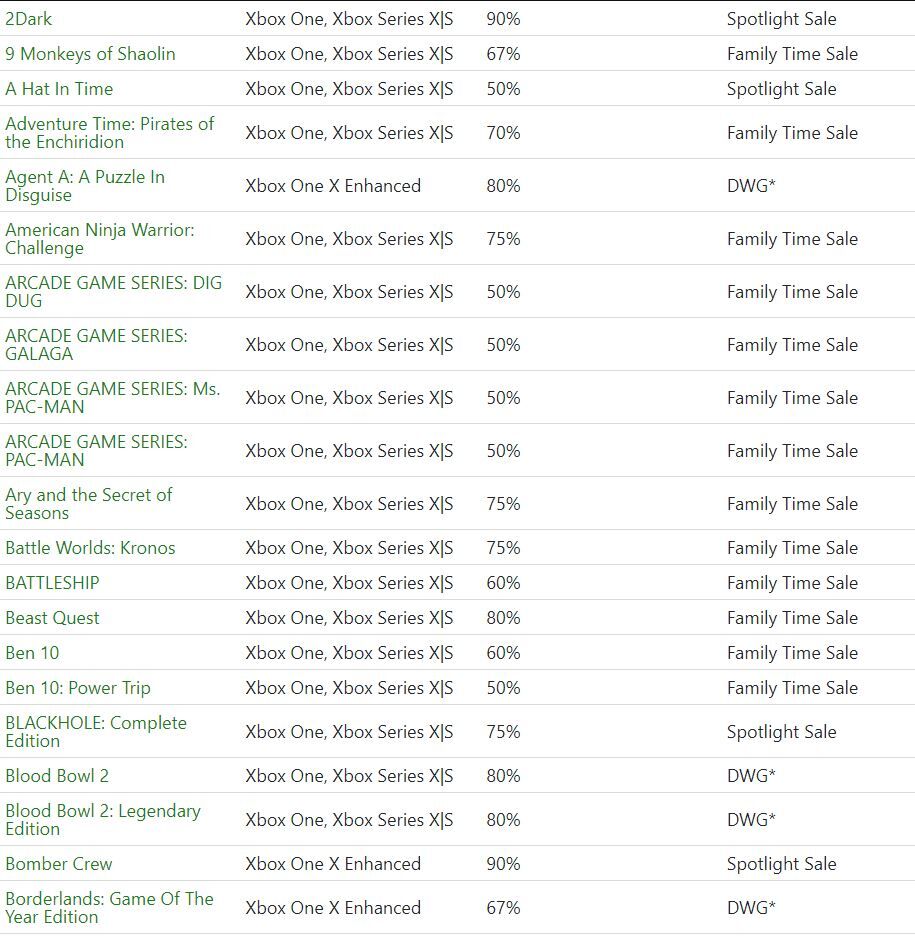Select 67% discount in 9 Monkeys row
This screenshot has height=936, width=915.
(x=503, y=54)
